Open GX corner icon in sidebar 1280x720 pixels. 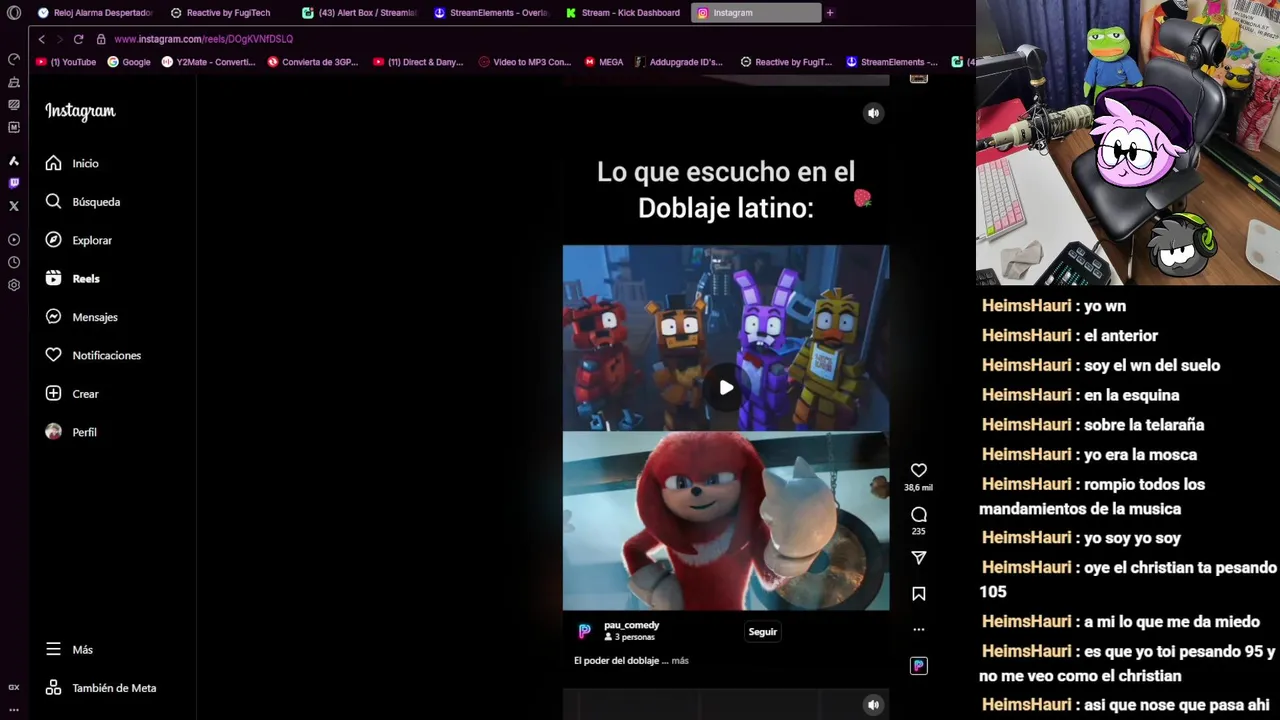point(14,687)
